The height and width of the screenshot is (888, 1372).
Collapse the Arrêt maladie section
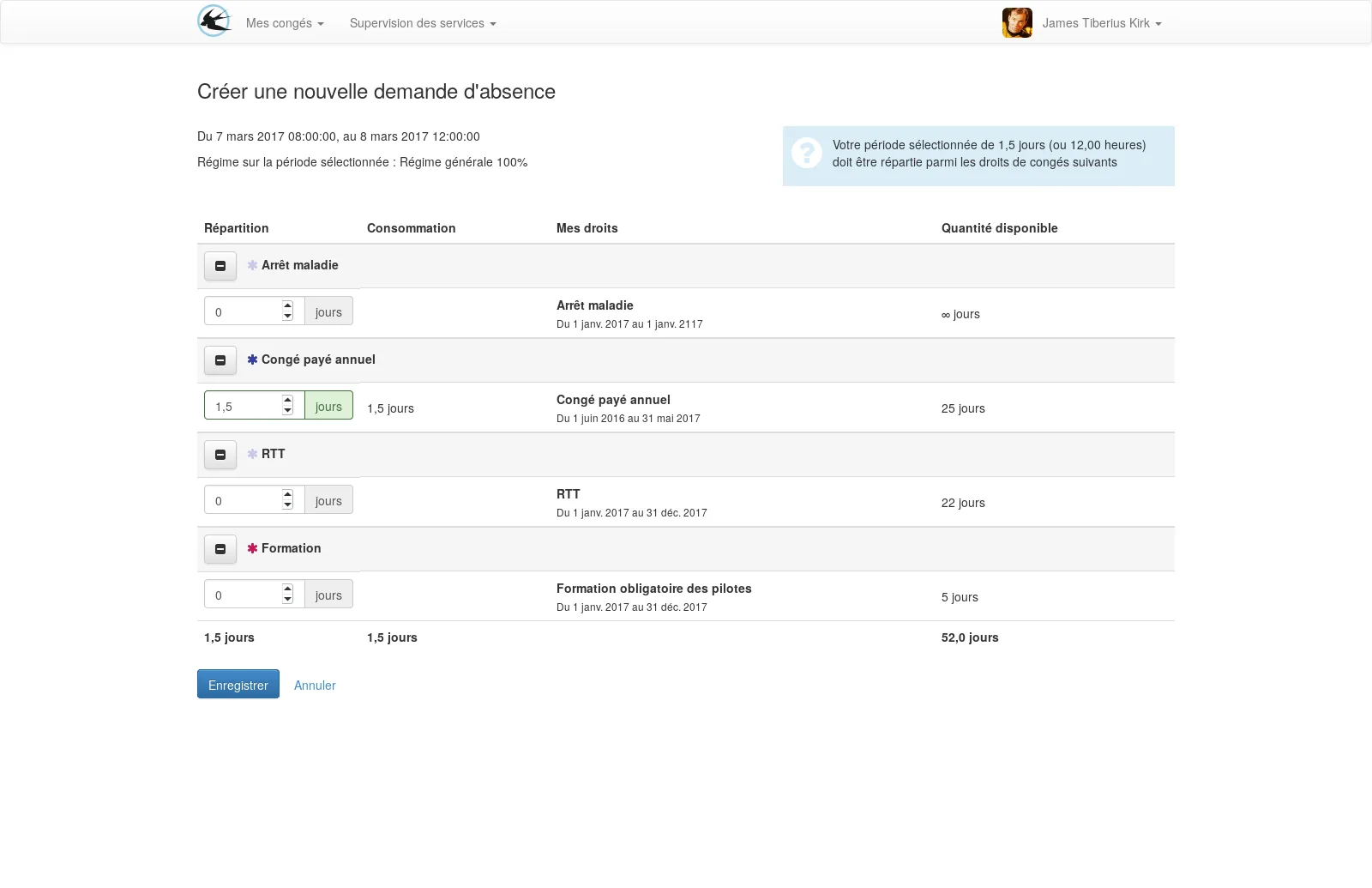pos(220,266)
